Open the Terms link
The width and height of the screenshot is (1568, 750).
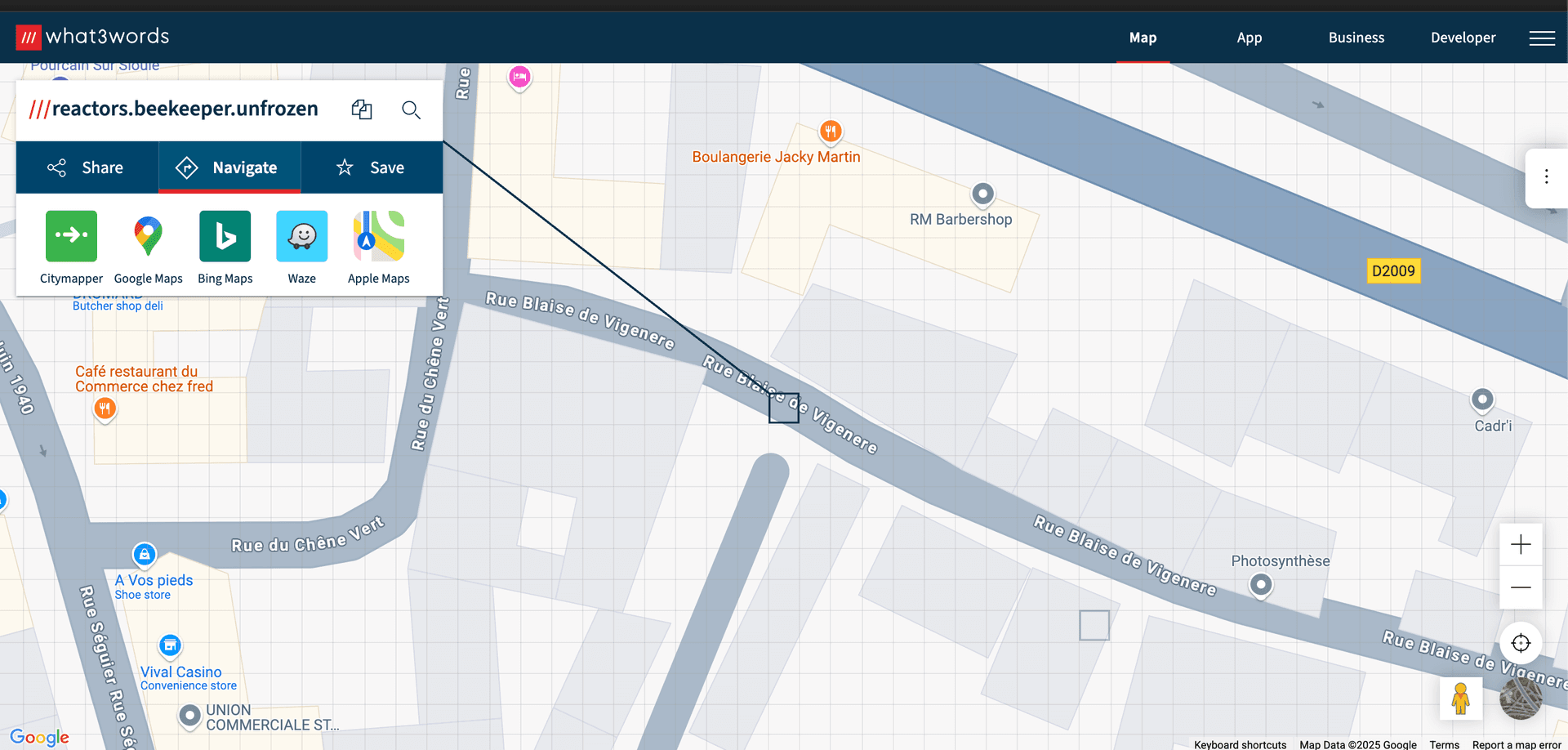click(x=1444, y=744)
